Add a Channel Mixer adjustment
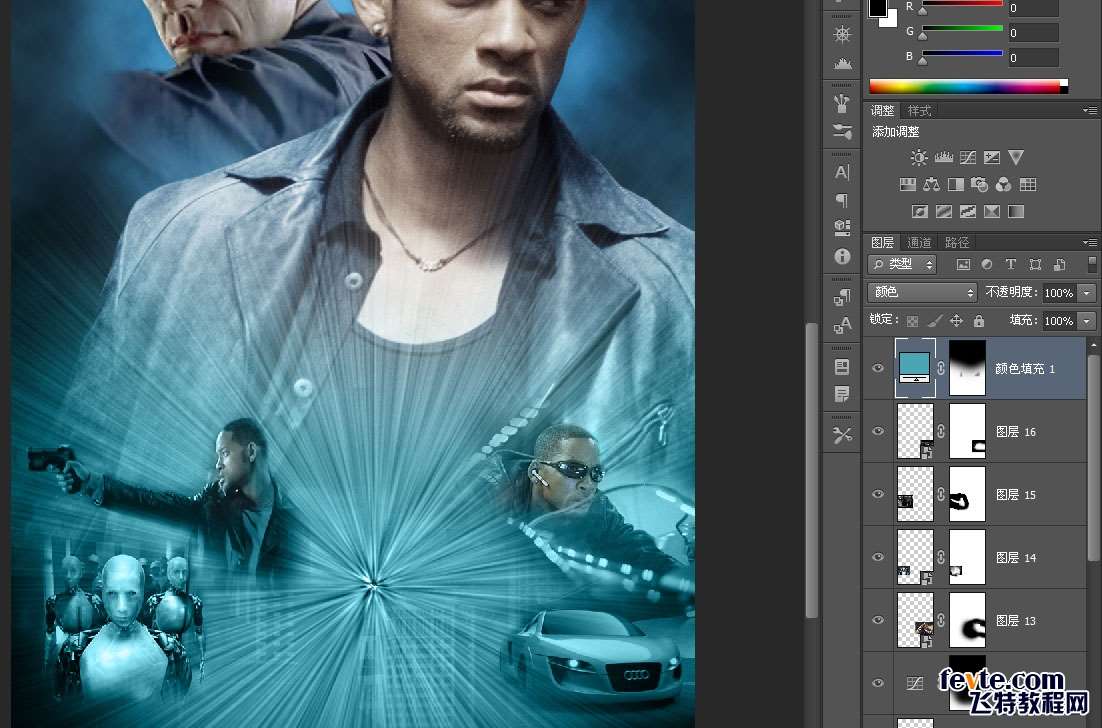Viewport: 1102px width, 728px height. 1004,185
